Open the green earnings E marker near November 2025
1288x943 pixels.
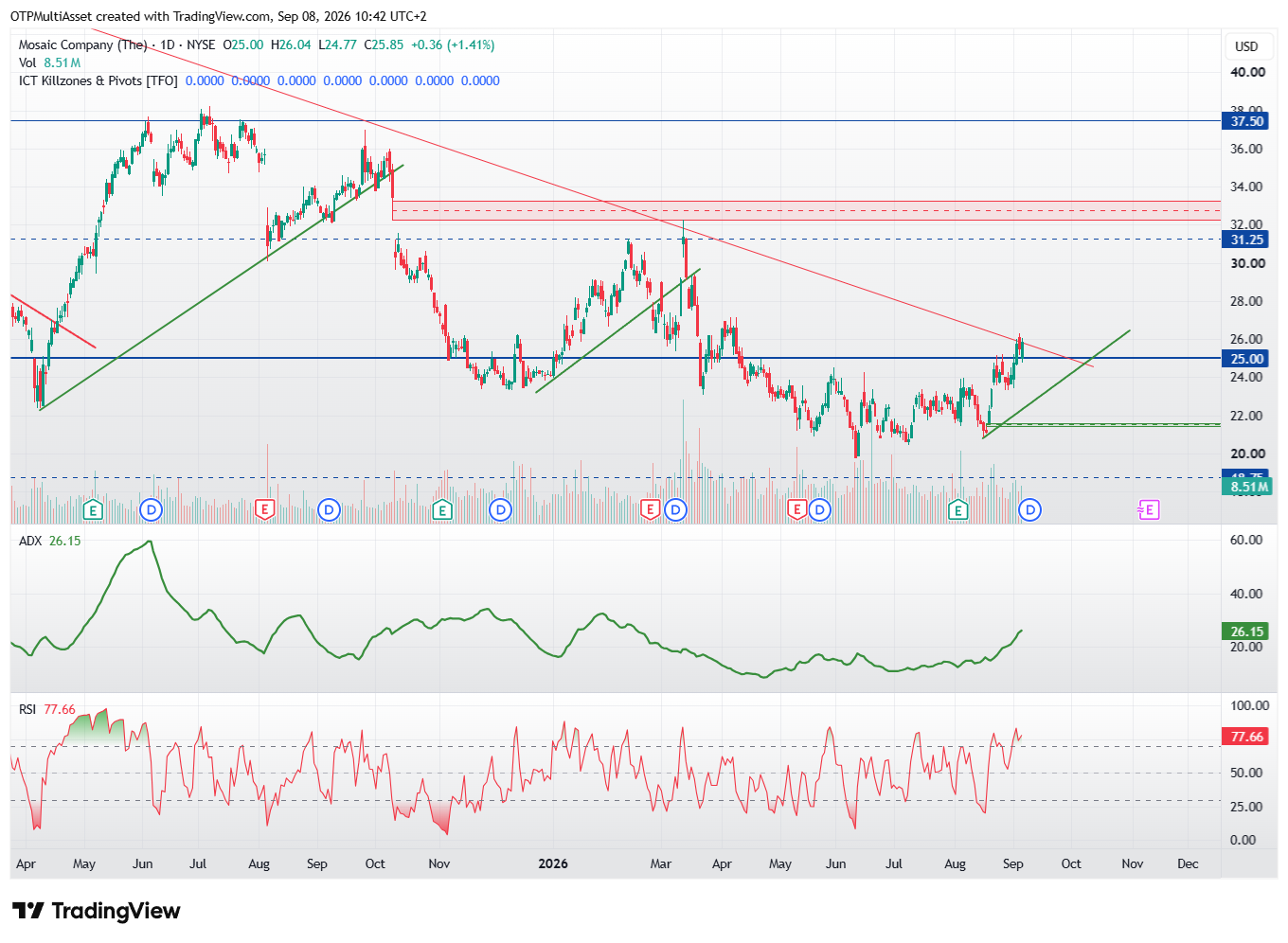click(441, 510)
